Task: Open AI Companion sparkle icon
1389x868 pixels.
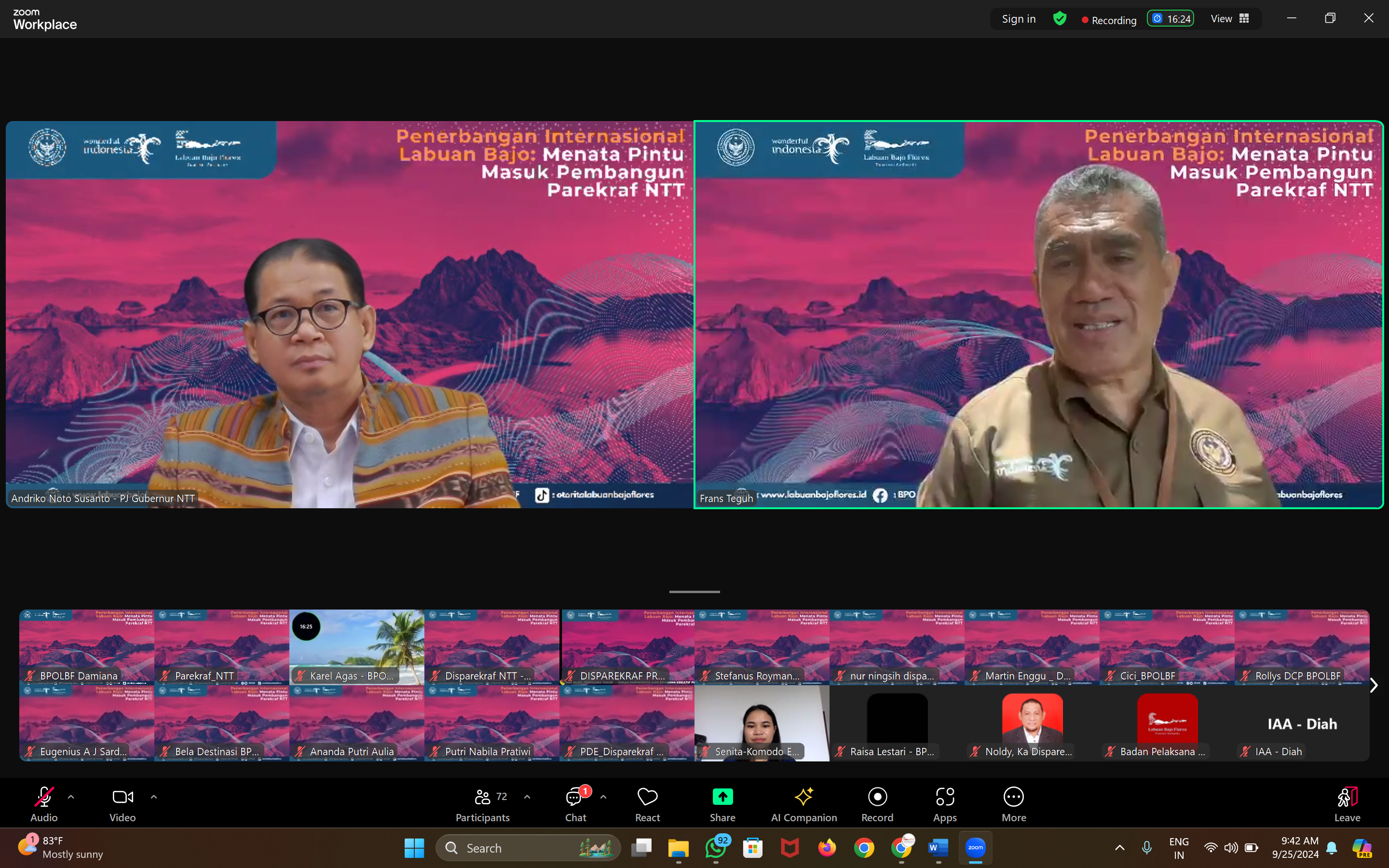Action: [803, 797]
